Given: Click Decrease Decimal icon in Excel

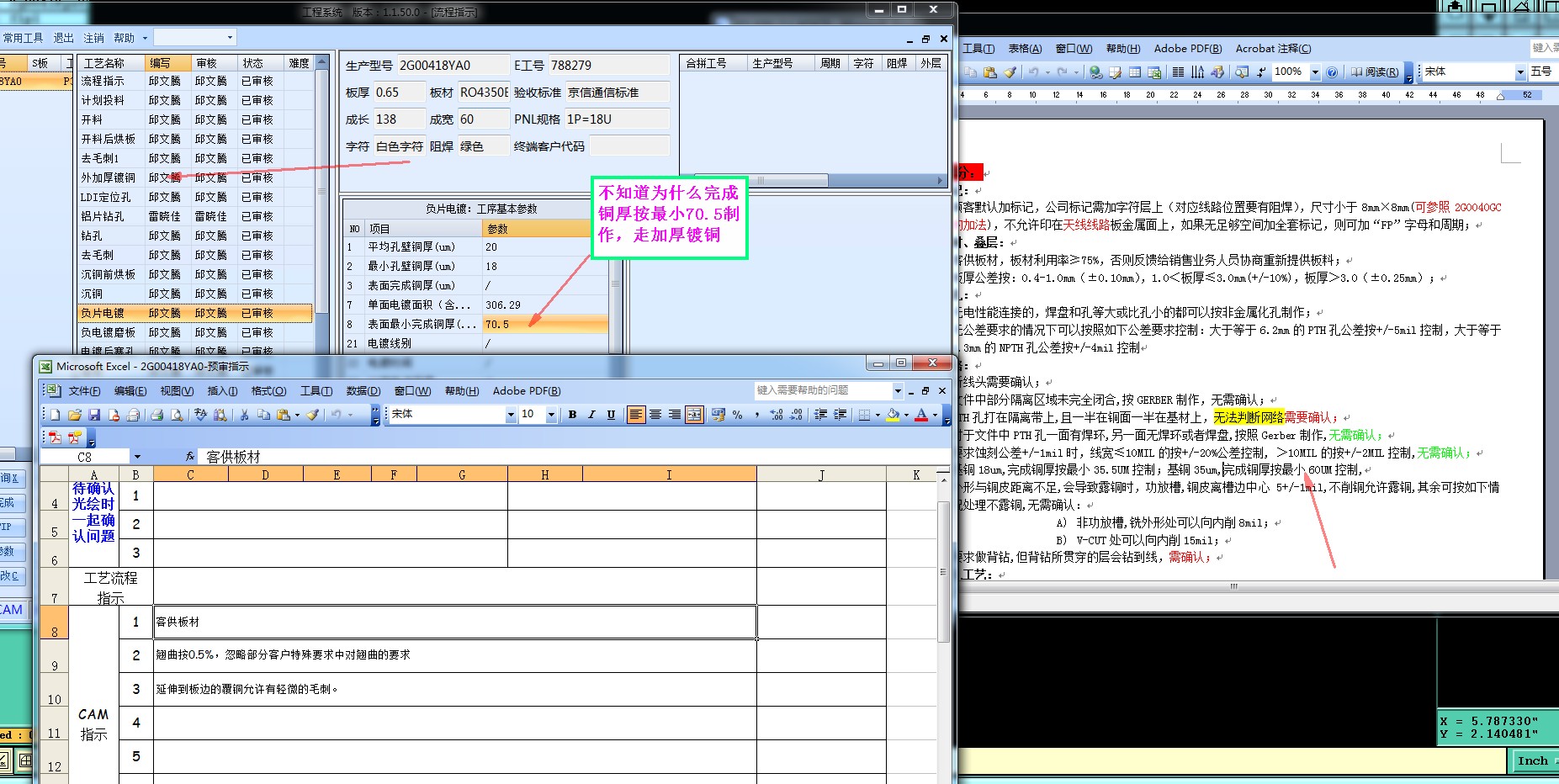Looking at the screenshot, I should click(x=796, y=415).
